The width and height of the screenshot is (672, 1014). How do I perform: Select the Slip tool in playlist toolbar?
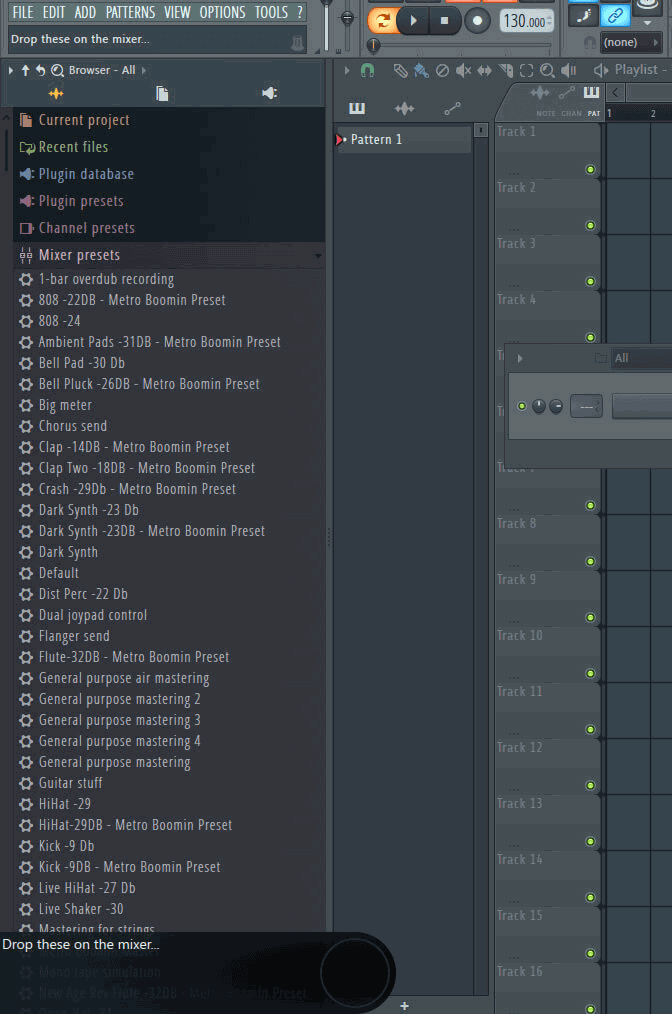485,70
